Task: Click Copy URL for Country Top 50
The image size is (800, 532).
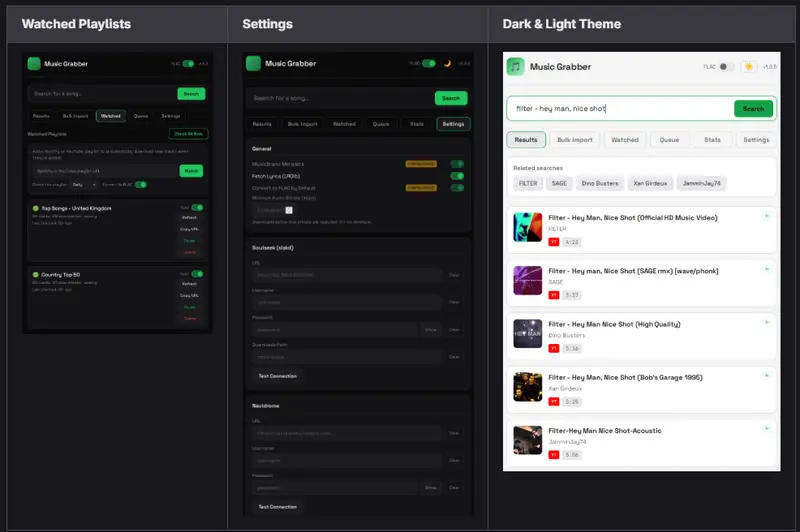Action: (189, 296)
